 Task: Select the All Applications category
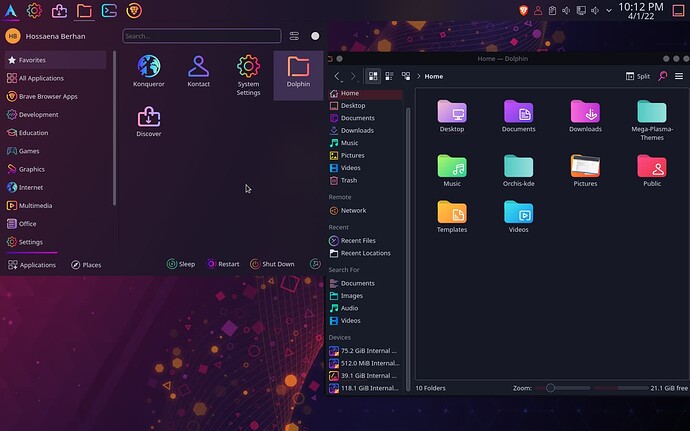55,78
